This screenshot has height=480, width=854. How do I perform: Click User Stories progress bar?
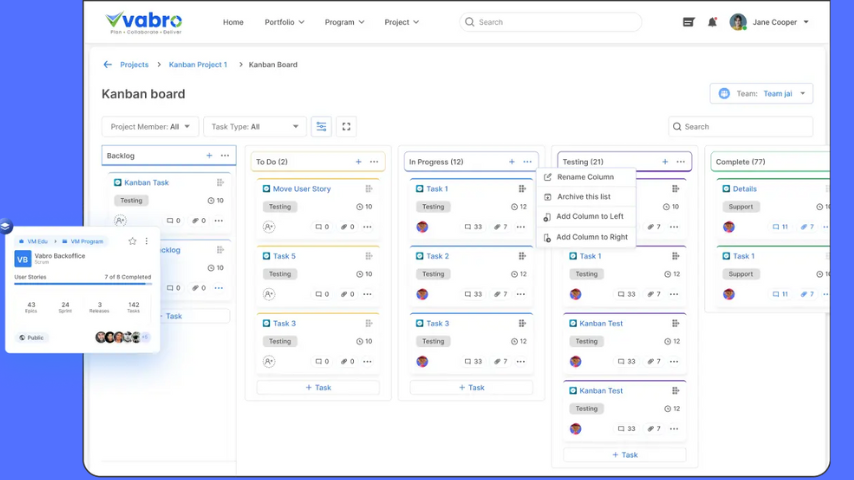83,283
